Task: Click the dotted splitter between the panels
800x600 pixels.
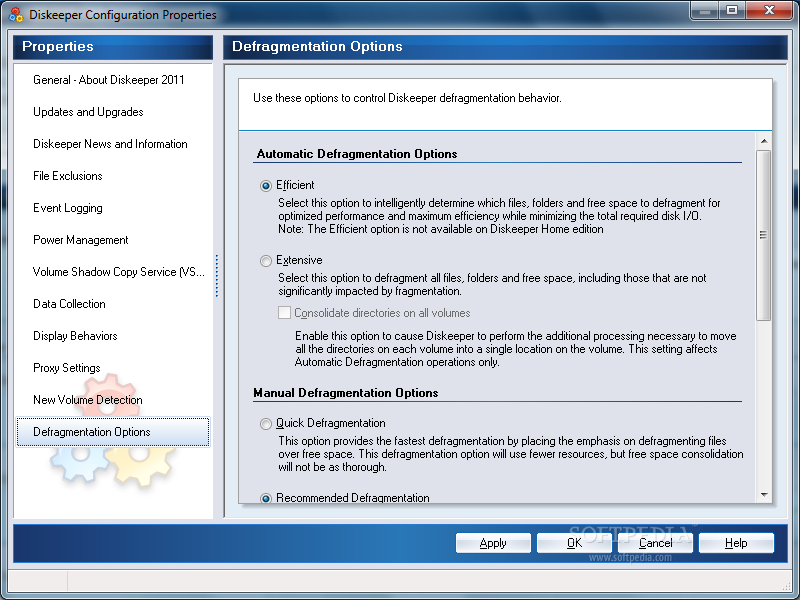Action: pyautogui.click(x=217, y=276)
